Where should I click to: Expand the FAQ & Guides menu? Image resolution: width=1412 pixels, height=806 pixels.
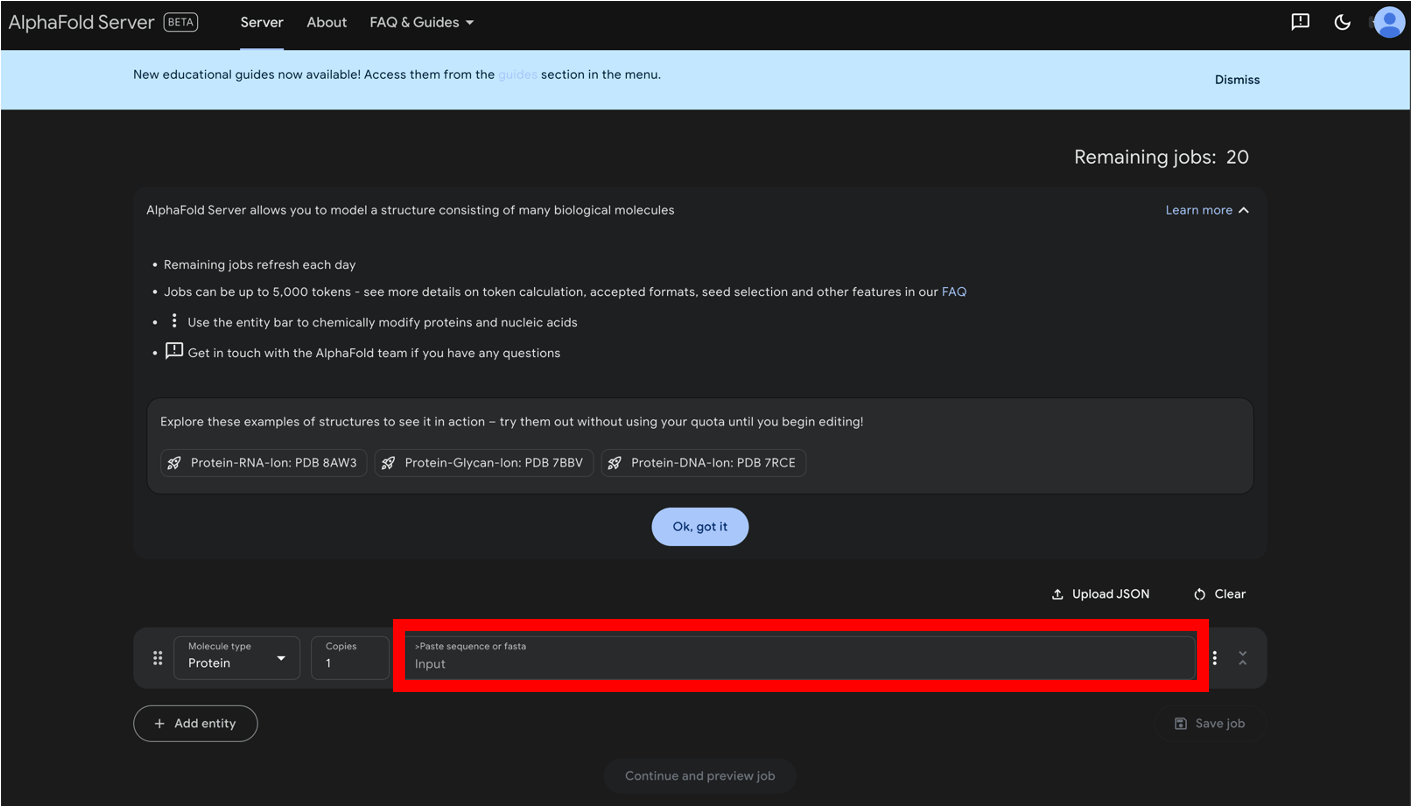(x=421, y=22)
